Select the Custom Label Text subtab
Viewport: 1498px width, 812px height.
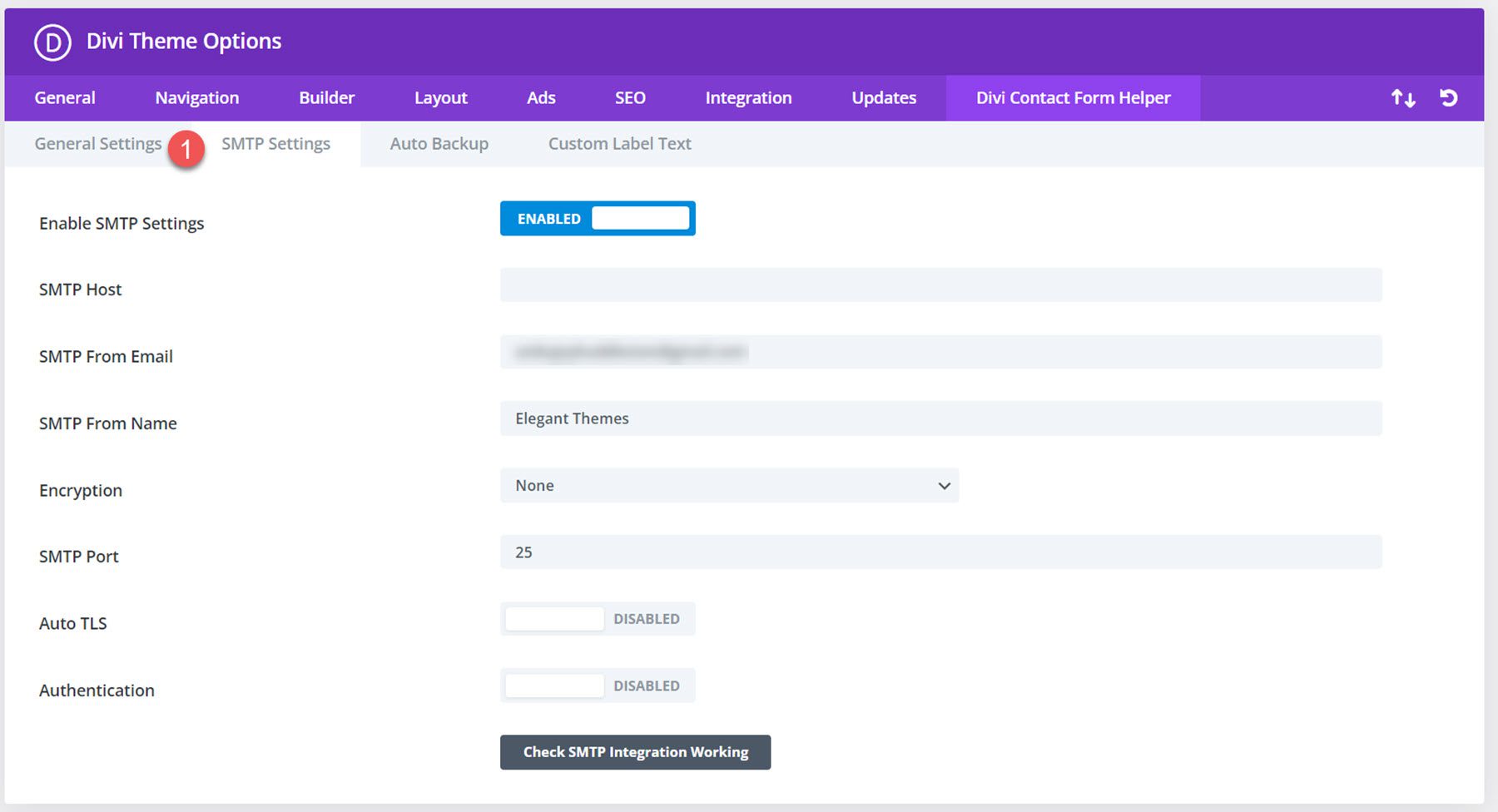click(x=619, y=143)
